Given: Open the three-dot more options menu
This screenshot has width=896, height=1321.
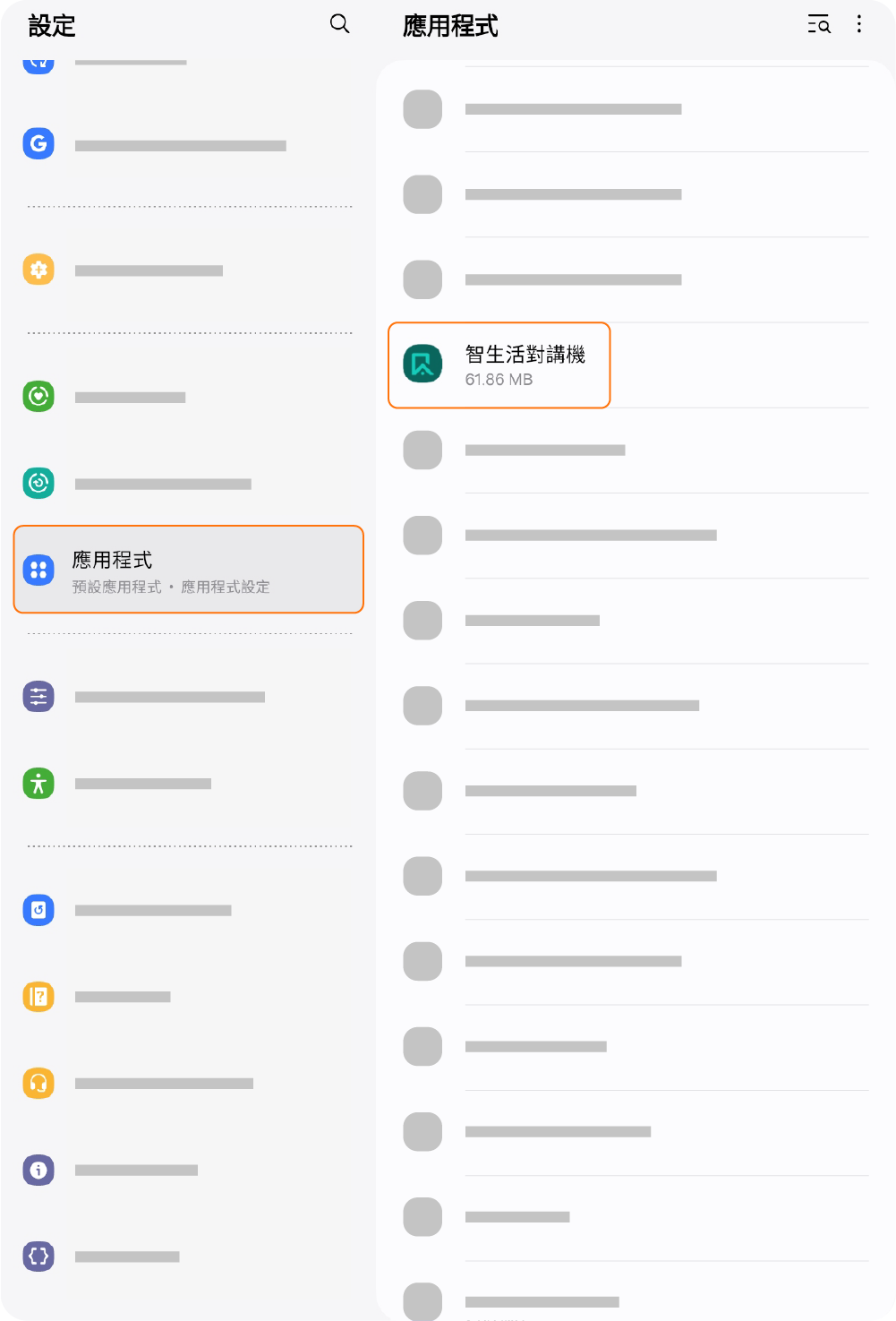Looking at the screenshot, I should tap(859, 24).
